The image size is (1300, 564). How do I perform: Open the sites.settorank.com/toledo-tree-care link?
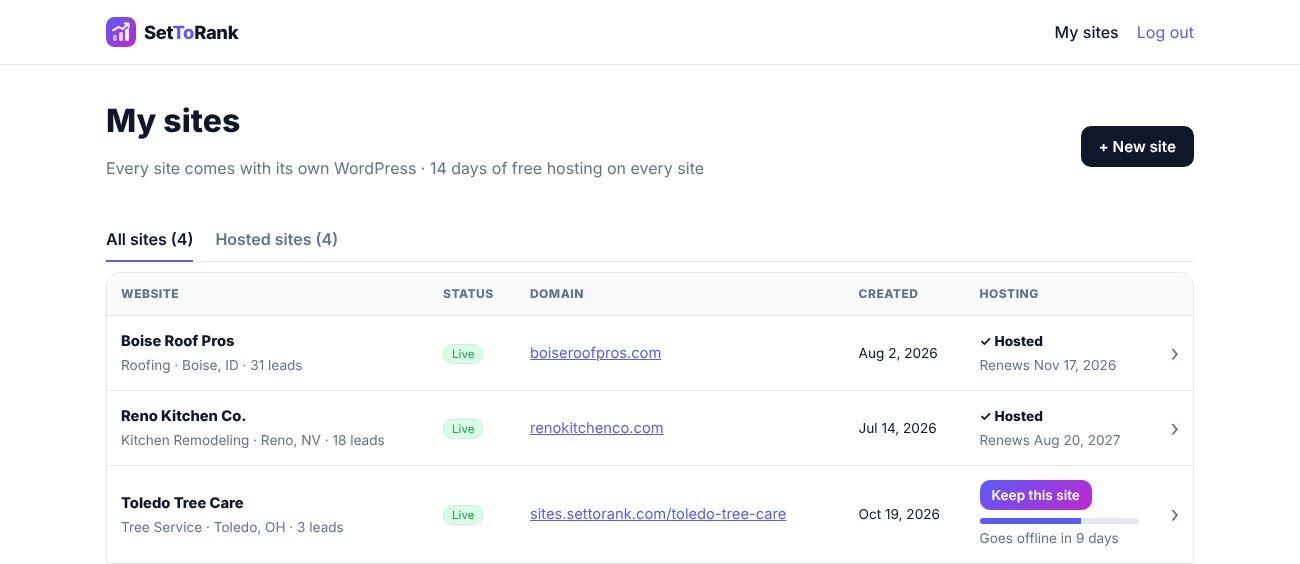(x=658, y=514)
